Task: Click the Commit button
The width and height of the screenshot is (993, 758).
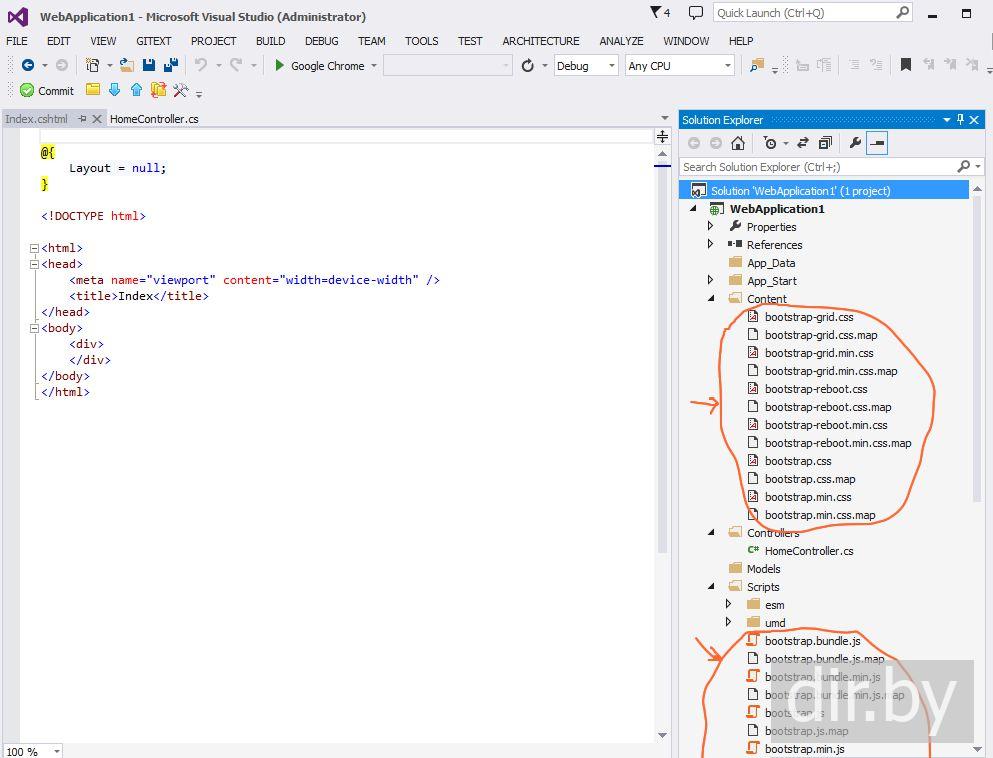Action: 47,91
